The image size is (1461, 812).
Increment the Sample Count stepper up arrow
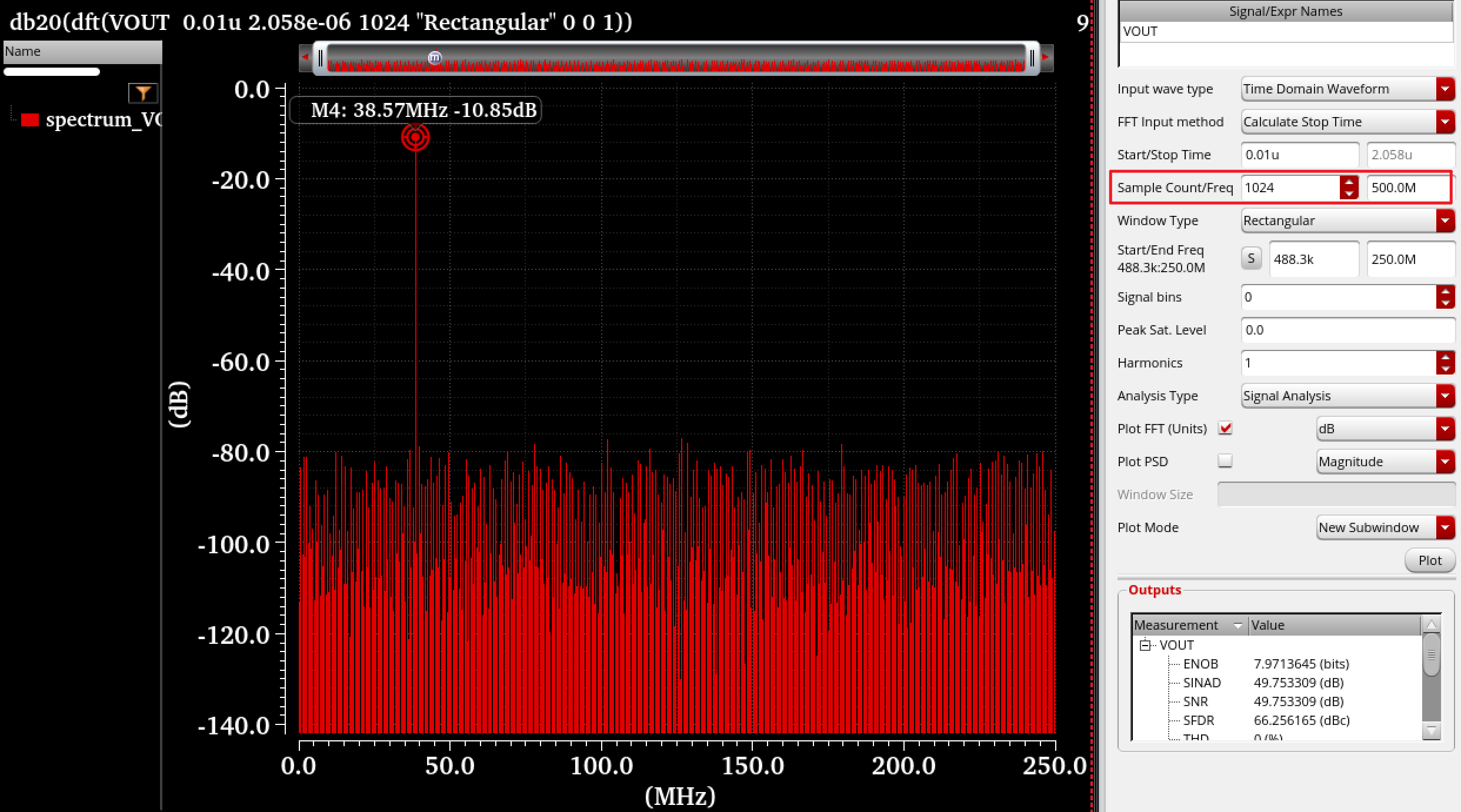pyautogui.click(x=1349, y=182)
